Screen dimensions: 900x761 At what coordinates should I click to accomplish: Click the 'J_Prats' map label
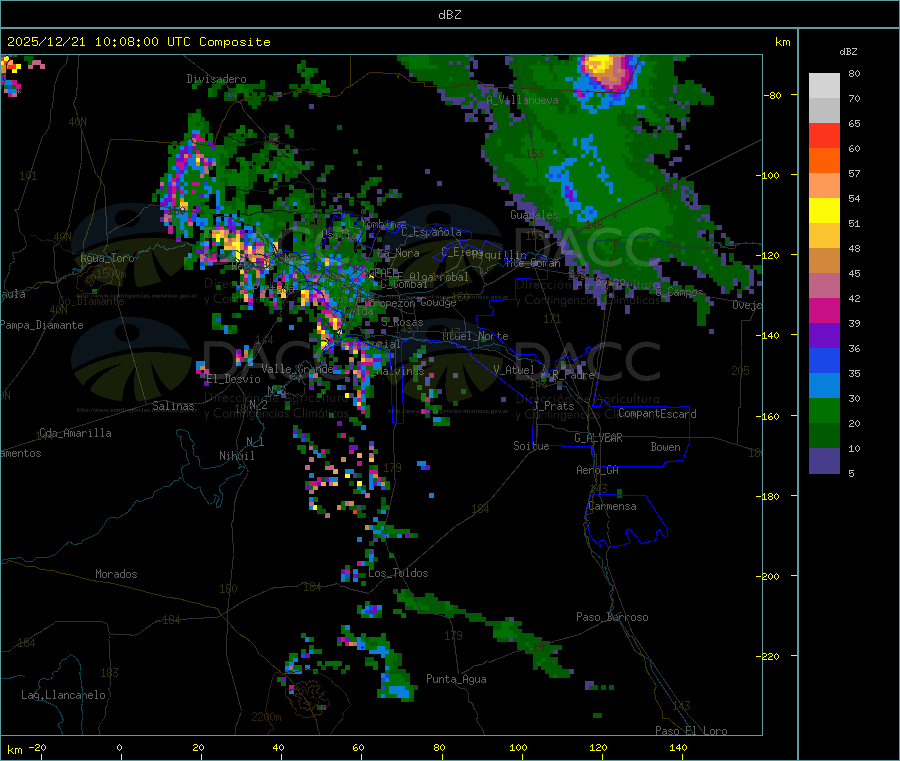[x=553, y=406]
